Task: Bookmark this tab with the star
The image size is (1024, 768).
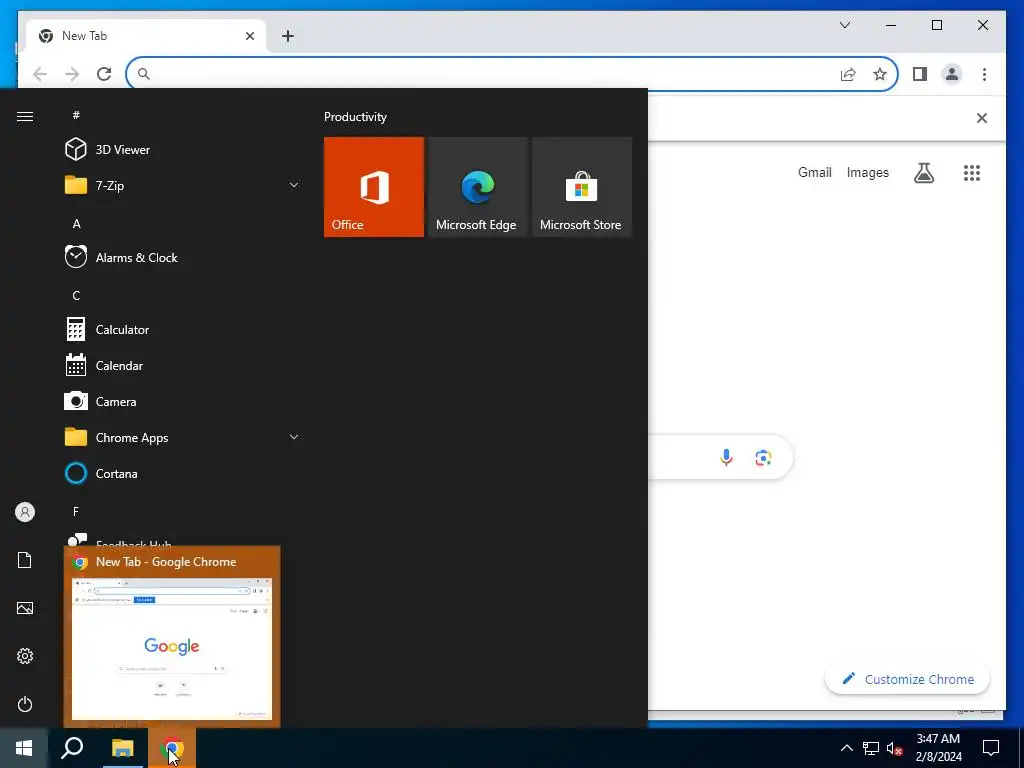Action: click(x=880, y=74)
